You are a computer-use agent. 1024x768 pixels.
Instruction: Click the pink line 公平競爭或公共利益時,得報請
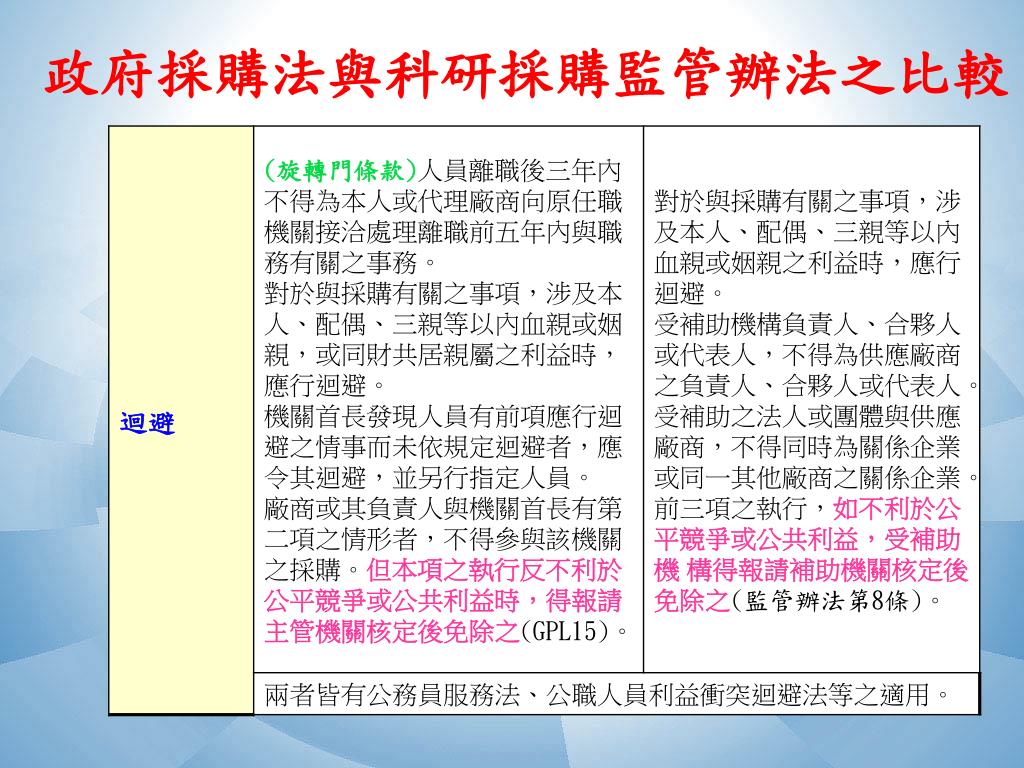click(x=443, y=601)
